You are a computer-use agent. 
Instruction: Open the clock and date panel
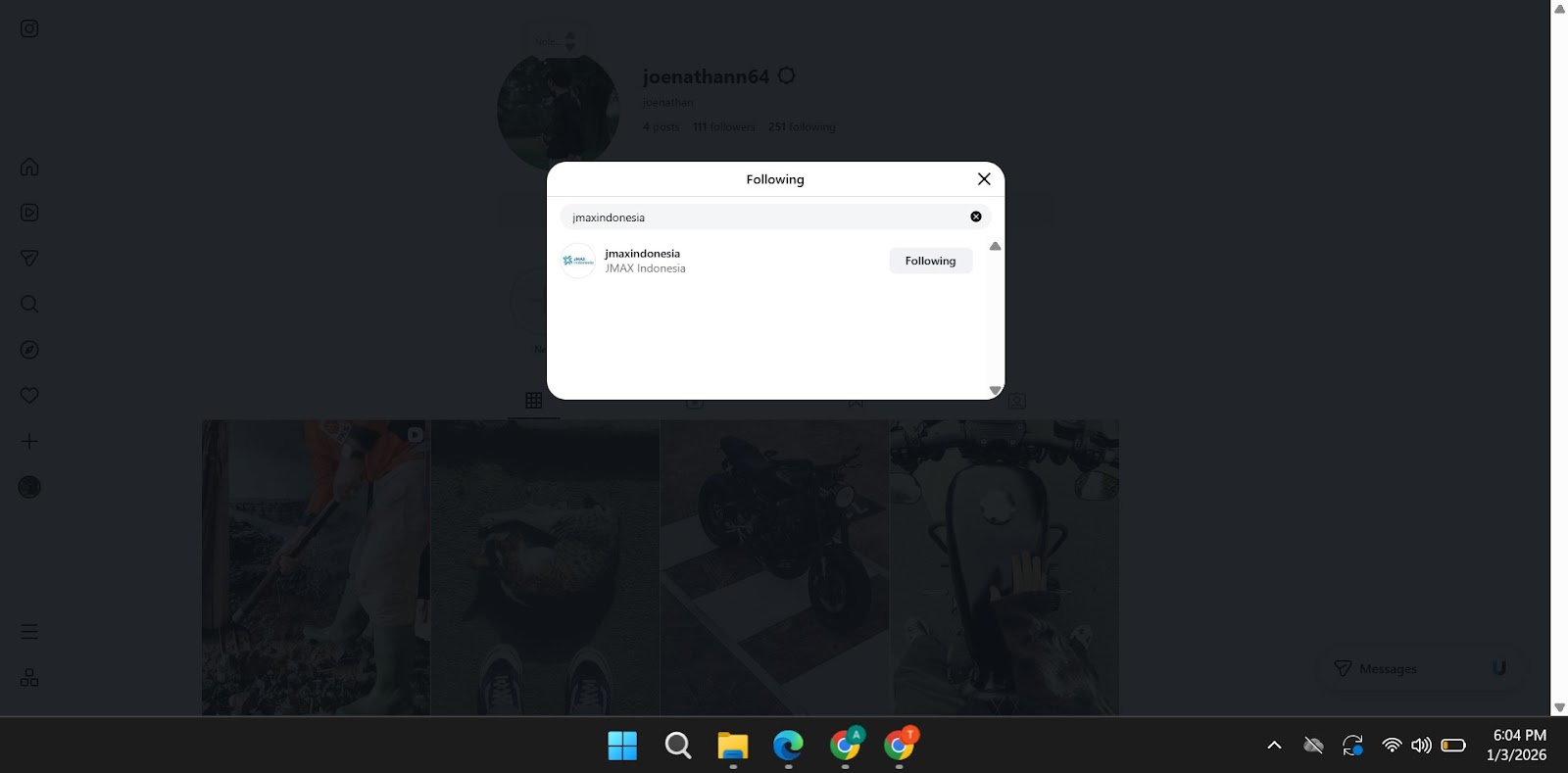1517,745
